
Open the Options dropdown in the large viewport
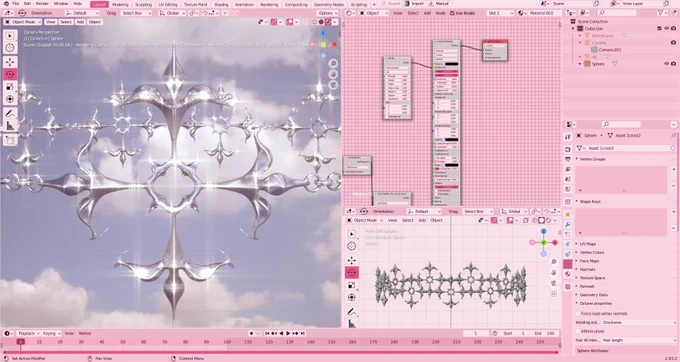click(327, 13)
